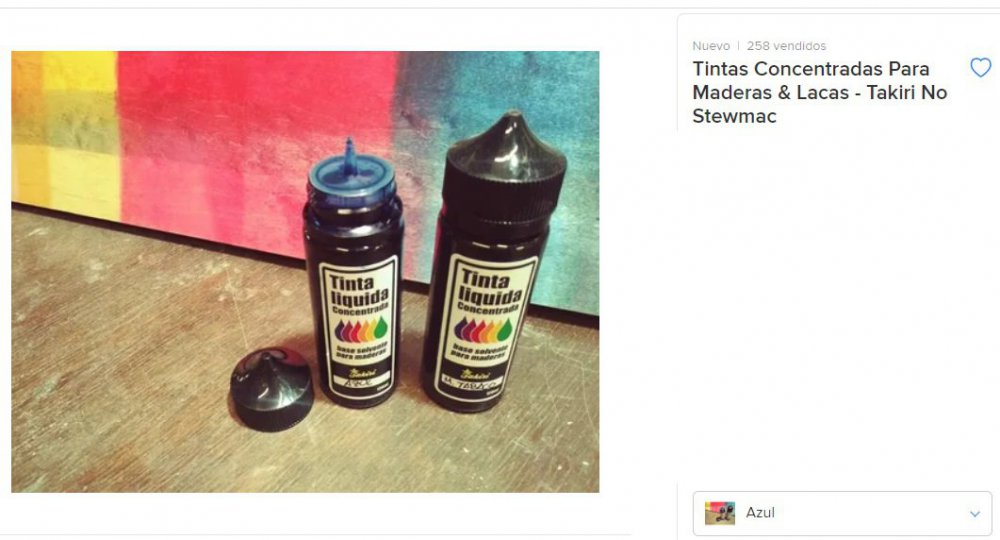Click rainbow drops logo on left bottle
The image size is (1000, 540).
(x=361, y=330)
